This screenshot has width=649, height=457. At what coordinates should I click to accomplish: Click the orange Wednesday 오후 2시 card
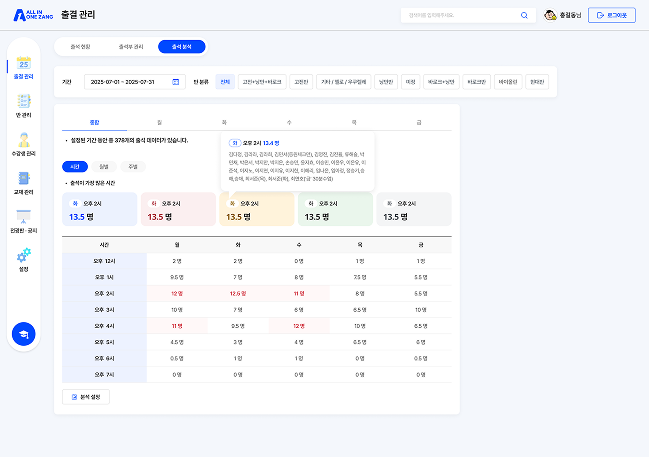pyautogui.click(x=257, y=209)
